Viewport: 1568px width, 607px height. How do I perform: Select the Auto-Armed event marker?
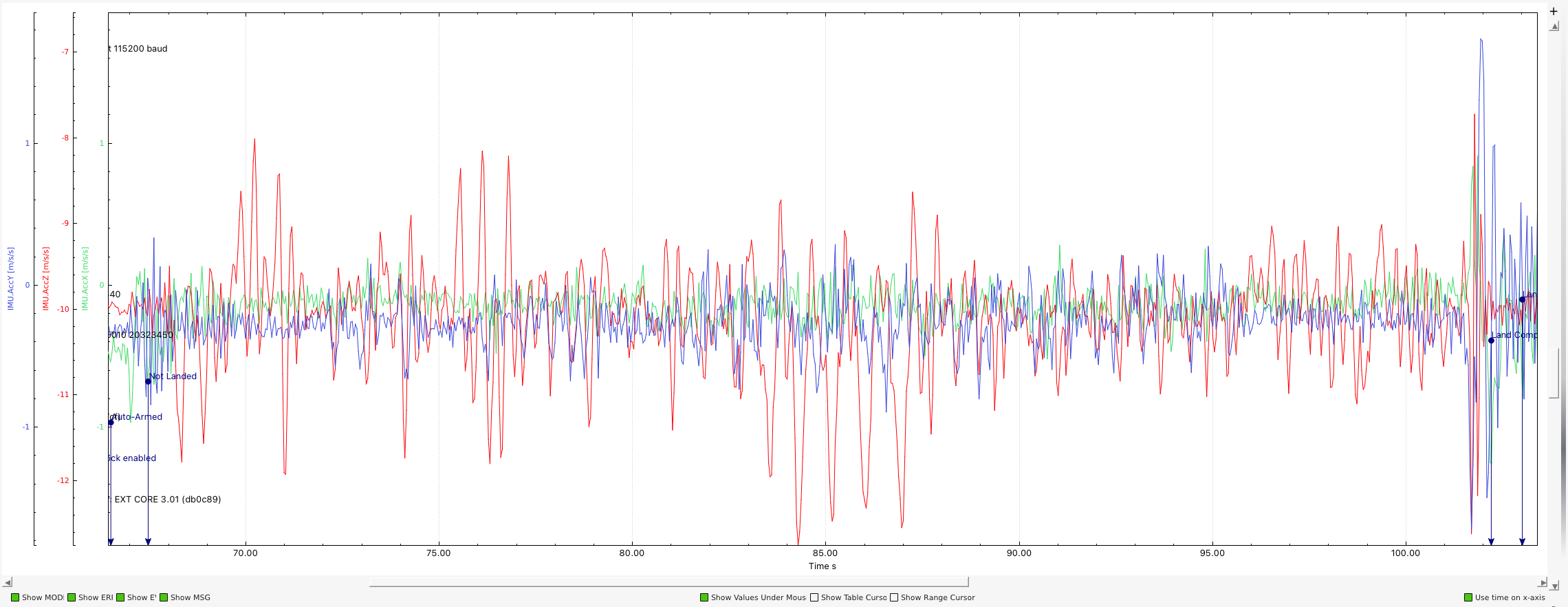[111, 423]
